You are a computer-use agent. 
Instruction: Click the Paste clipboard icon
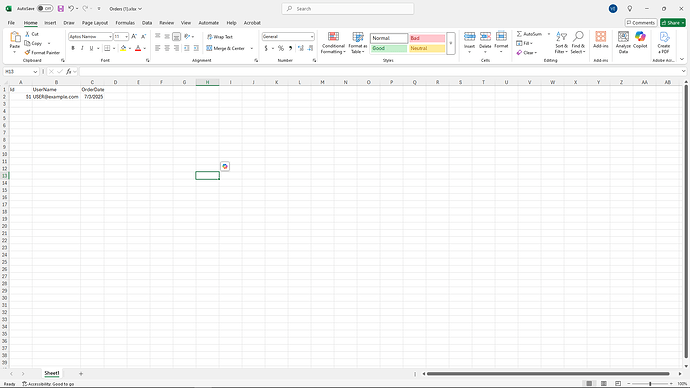click(x=15, y=37)
